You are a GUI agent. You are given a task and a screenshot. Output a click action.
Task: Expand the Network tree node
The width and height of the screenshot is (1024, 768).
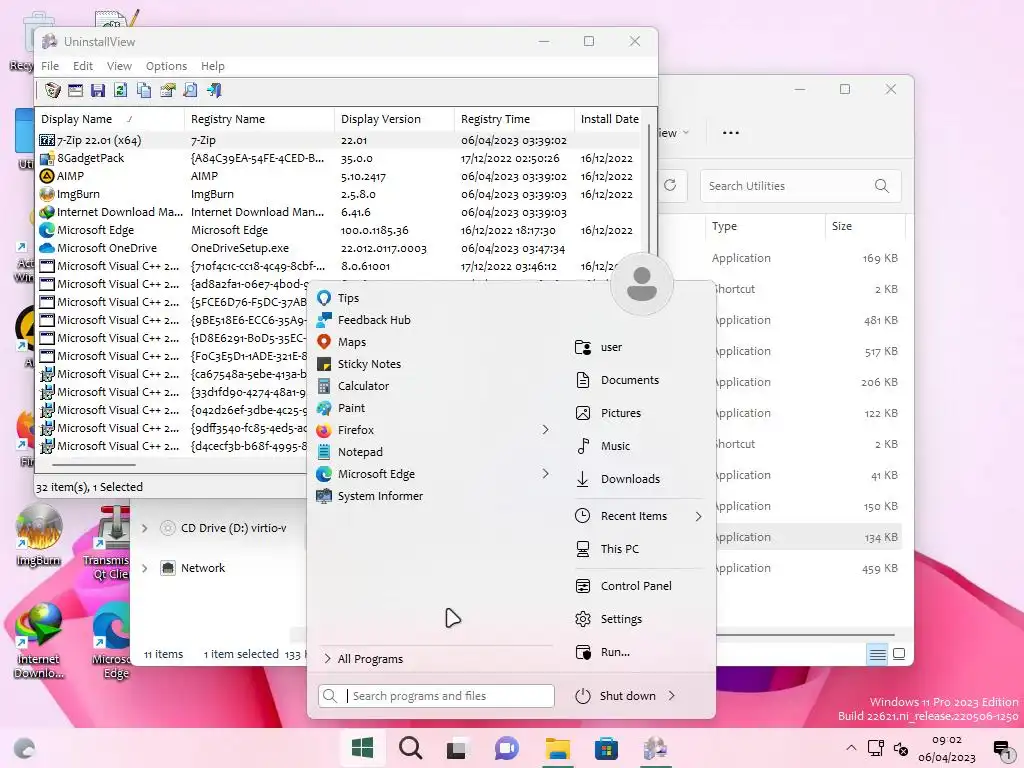(145, 568)
